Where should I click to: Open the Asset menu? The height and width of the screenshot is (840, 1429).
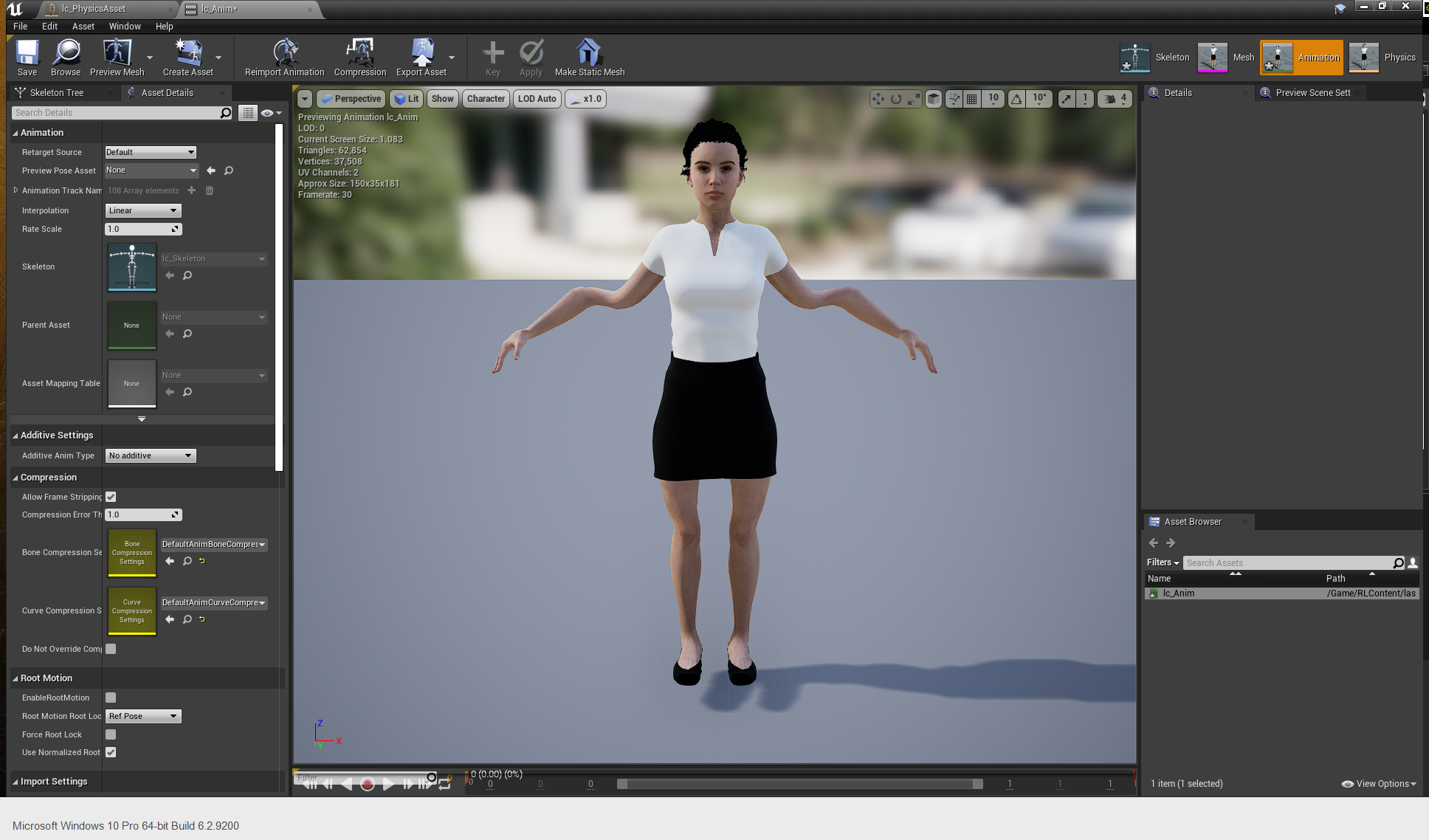(83, 26)
